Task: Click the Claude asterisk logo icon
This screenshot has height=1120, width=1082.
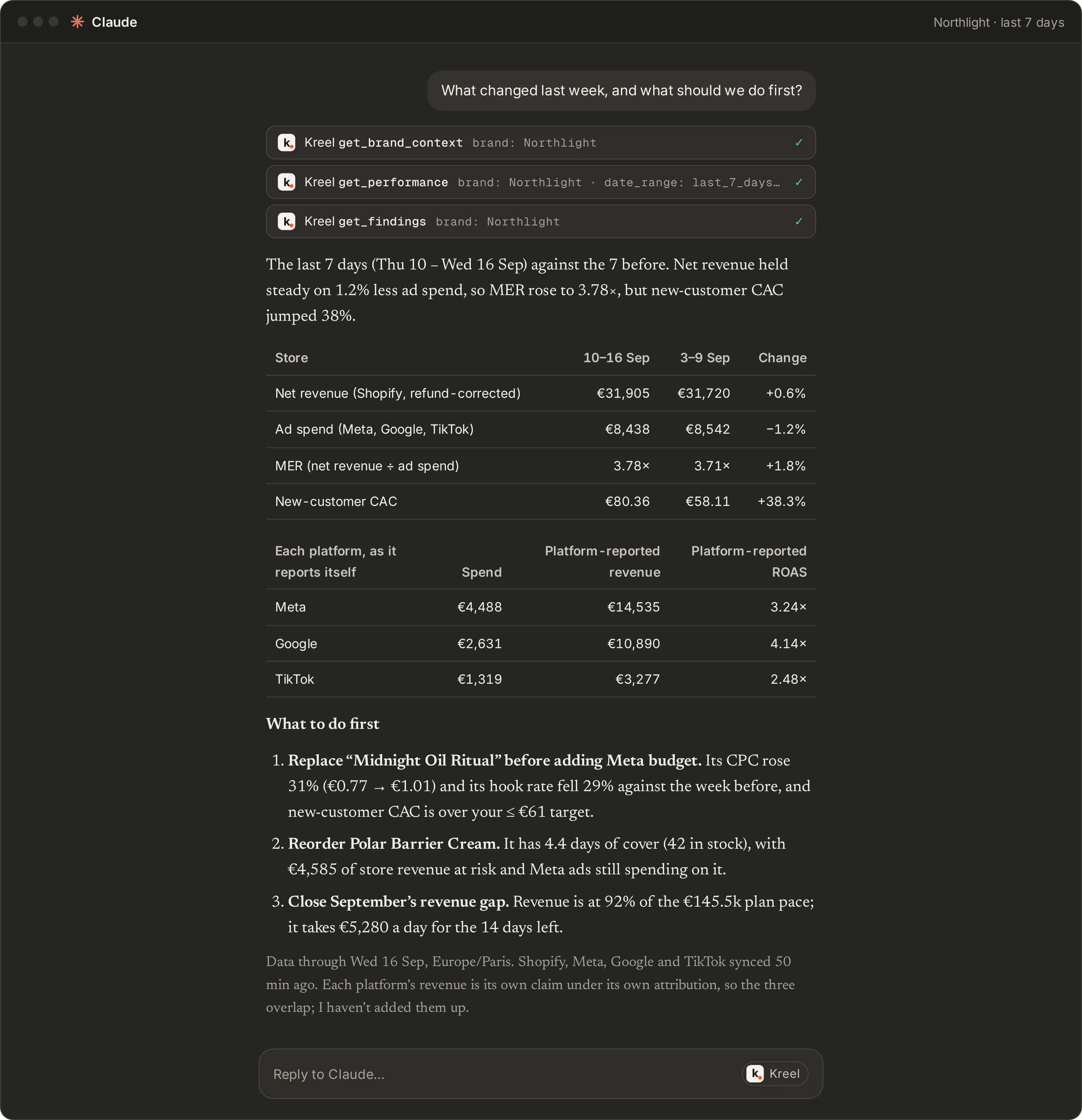Action: coord(77,22)
